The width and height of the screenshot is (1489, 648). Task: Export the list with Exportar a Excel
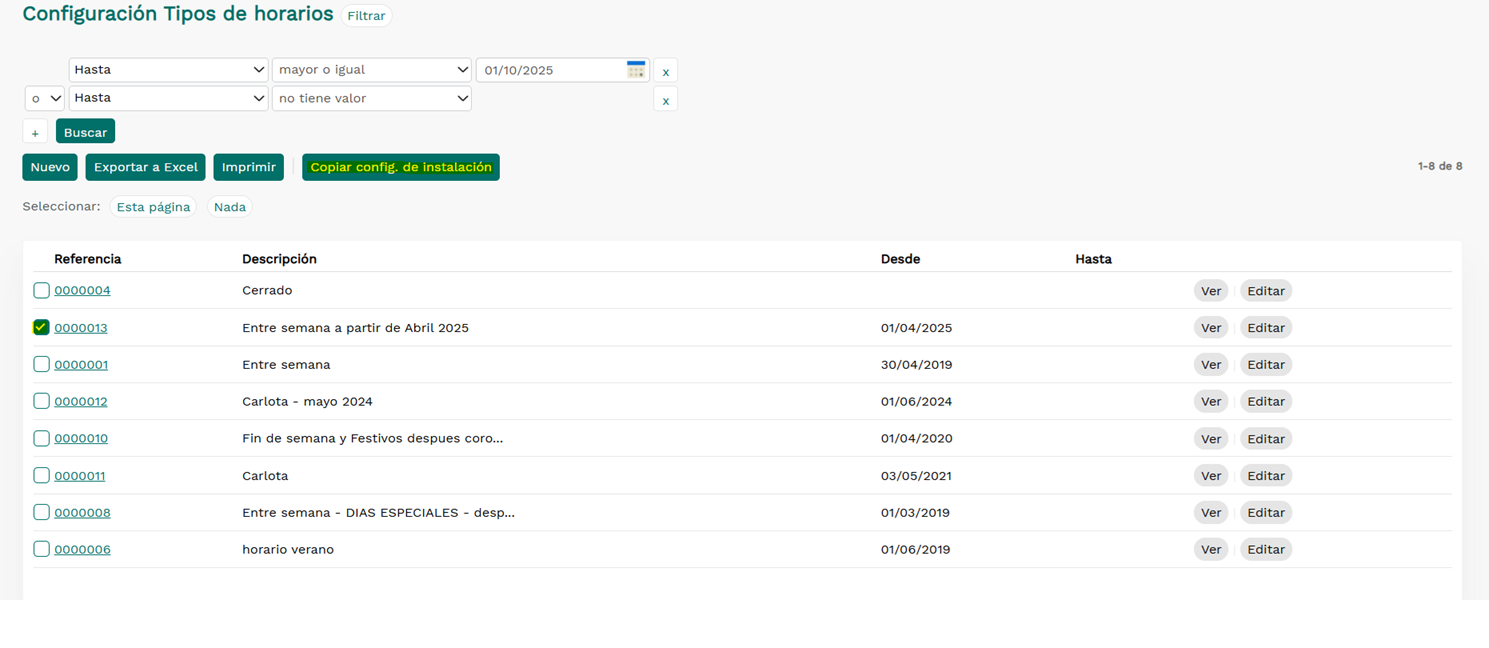[x=145, y=167]
